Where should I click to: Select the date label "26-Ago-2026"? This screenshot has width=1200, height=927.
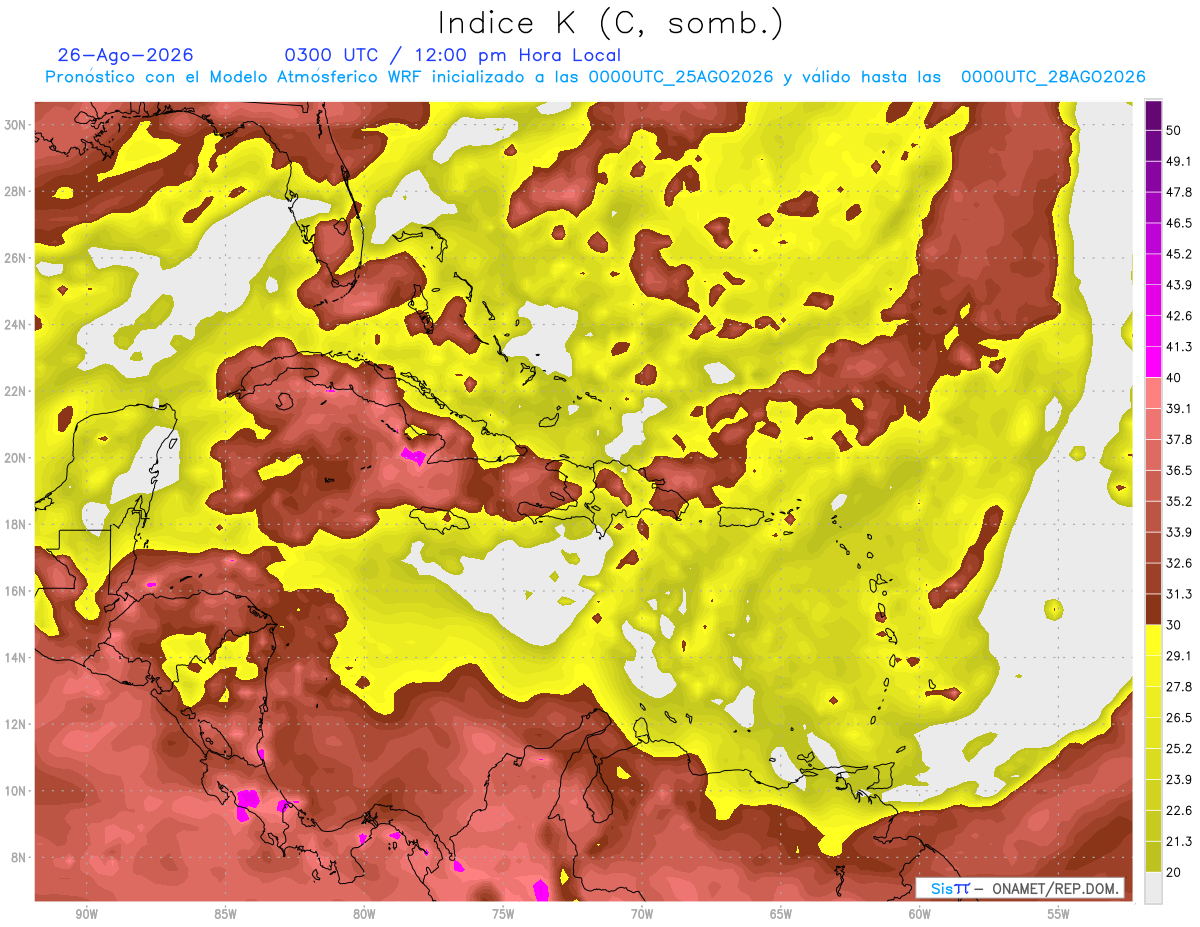pos(126,55)
